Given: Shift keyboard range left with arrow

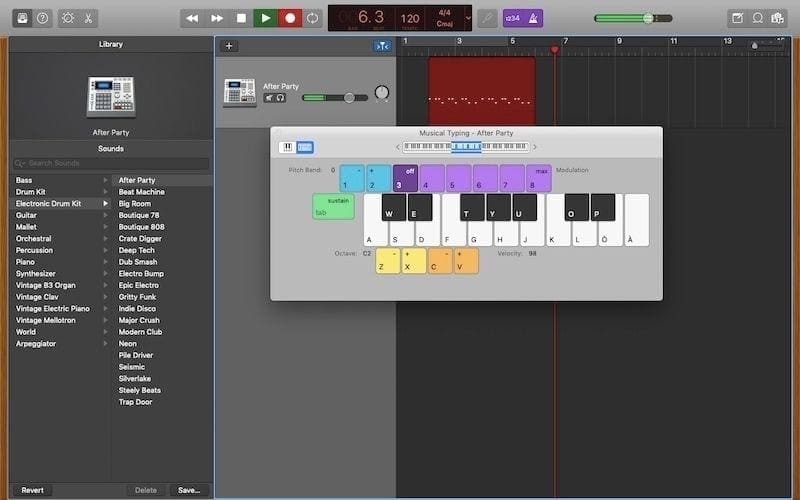Looking at the screenshot, I should (x=398, y=147).
